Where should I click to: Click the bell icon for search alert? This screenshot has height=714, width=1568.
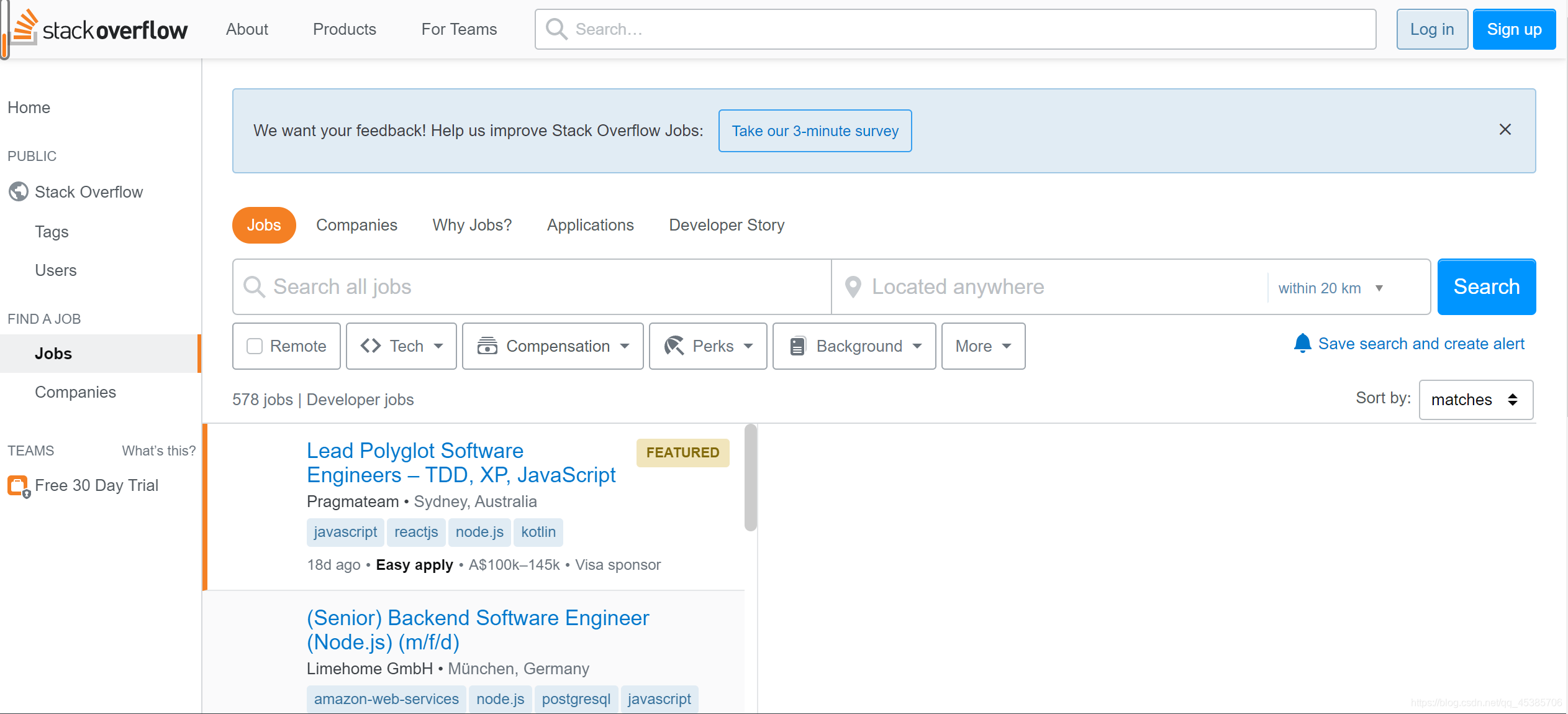(x=1302, y=344)
